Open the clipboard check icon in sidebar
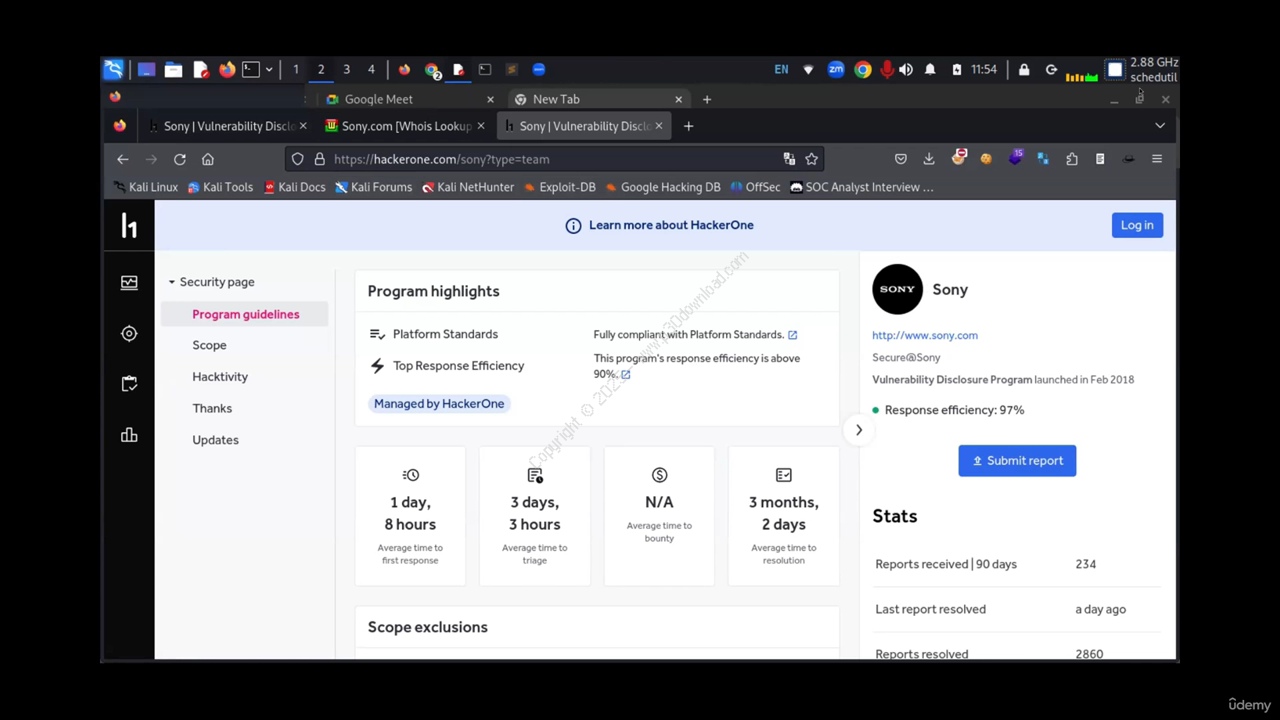This screenshot has height=720, width=1280. 129,384
